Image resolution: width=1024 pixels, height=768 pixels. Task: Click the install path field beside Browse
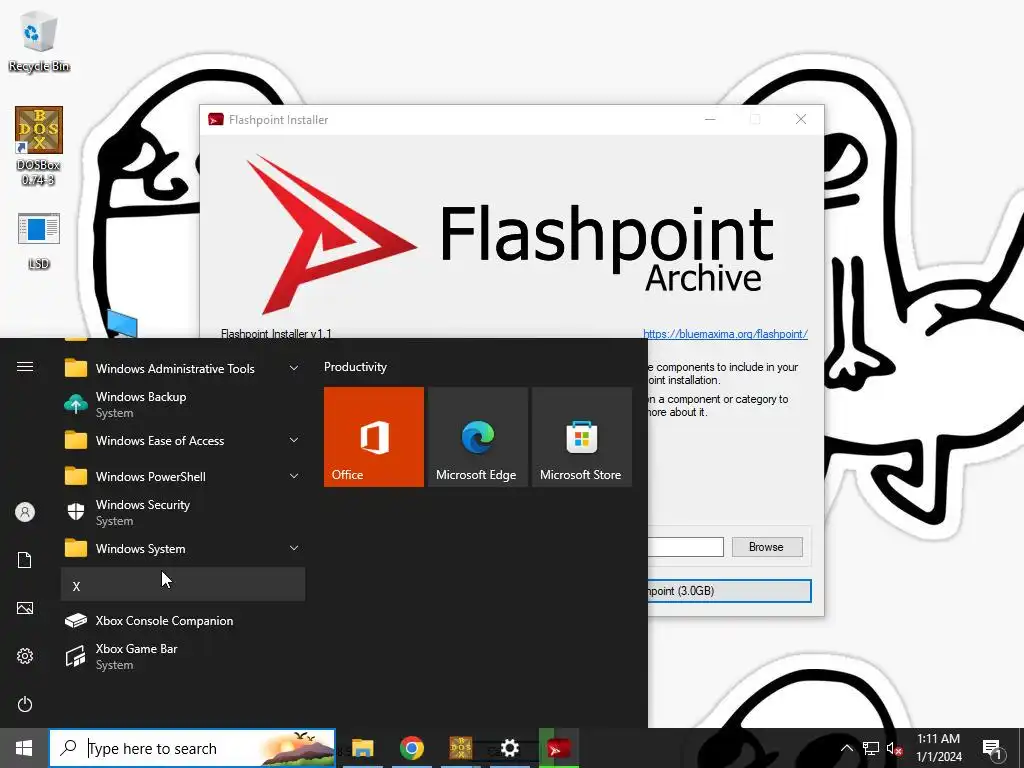coord(686,547)
